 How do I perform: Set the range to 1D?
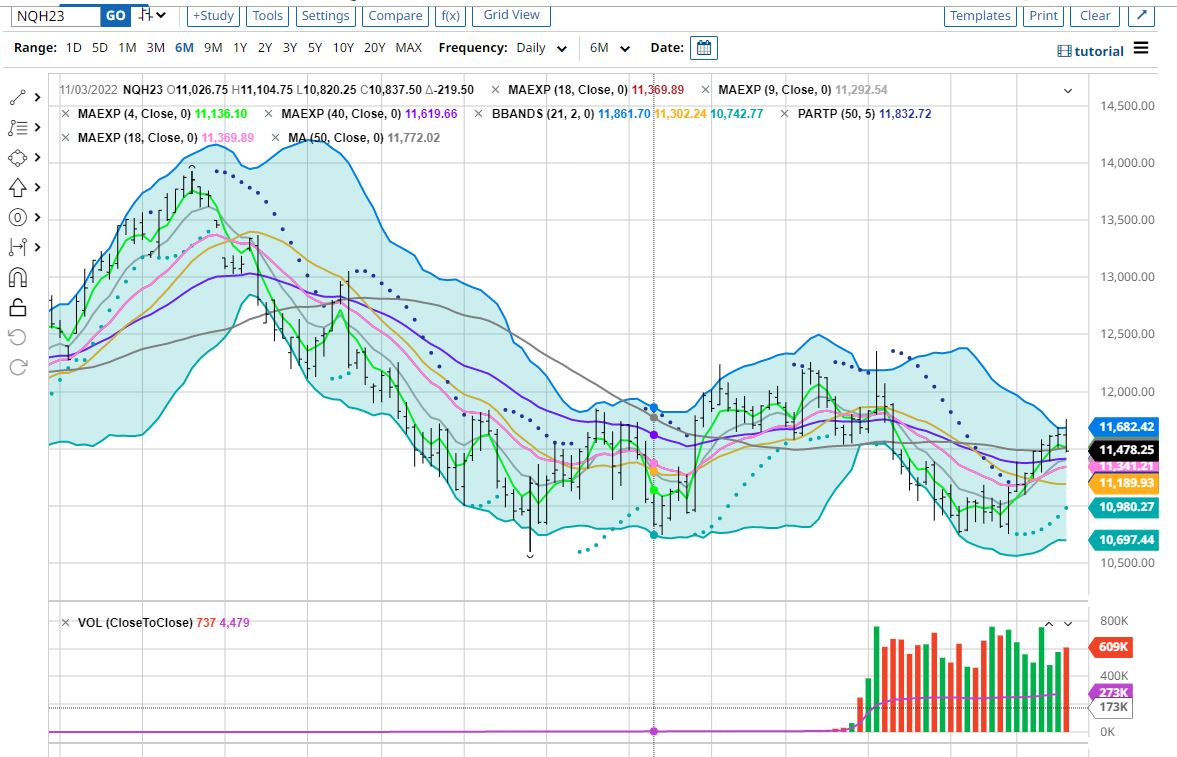[x=74, y=48]
